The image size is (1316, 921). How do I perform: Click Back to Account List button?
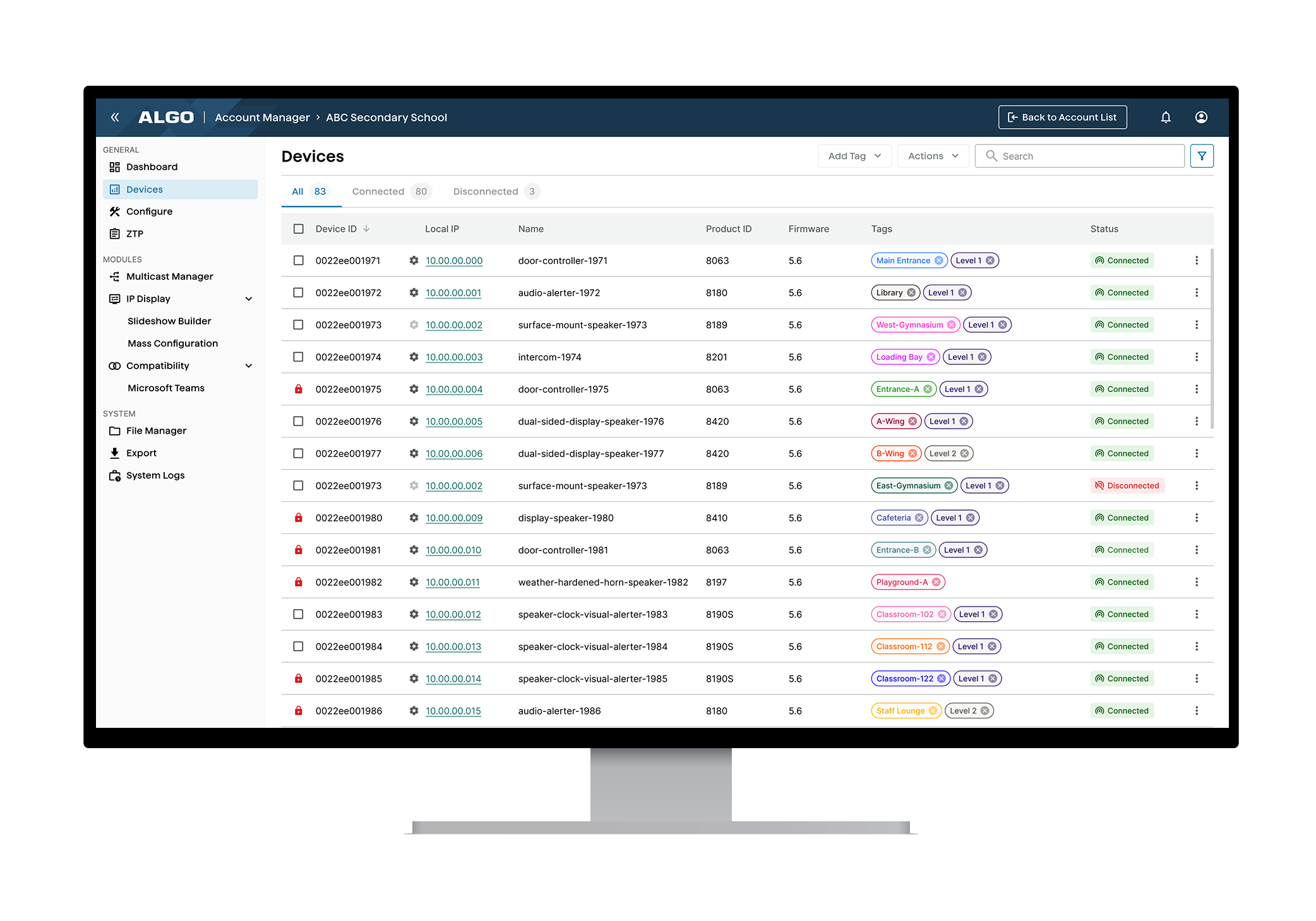(x=1062, y=117)
